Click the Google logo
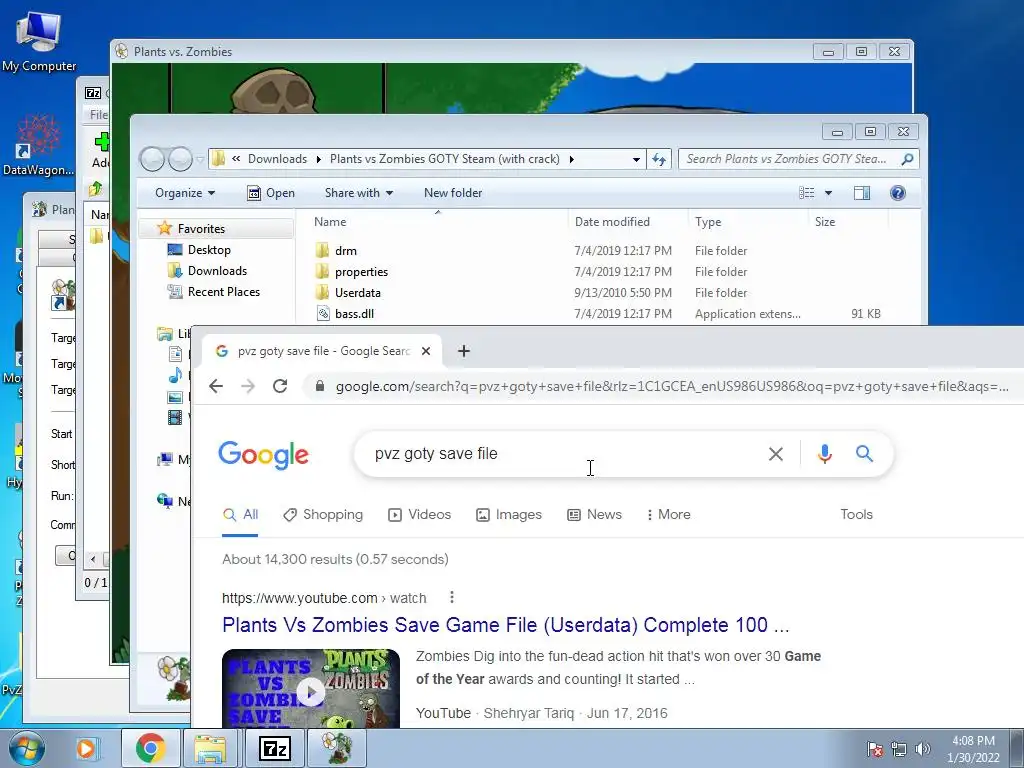 point(263,455)
